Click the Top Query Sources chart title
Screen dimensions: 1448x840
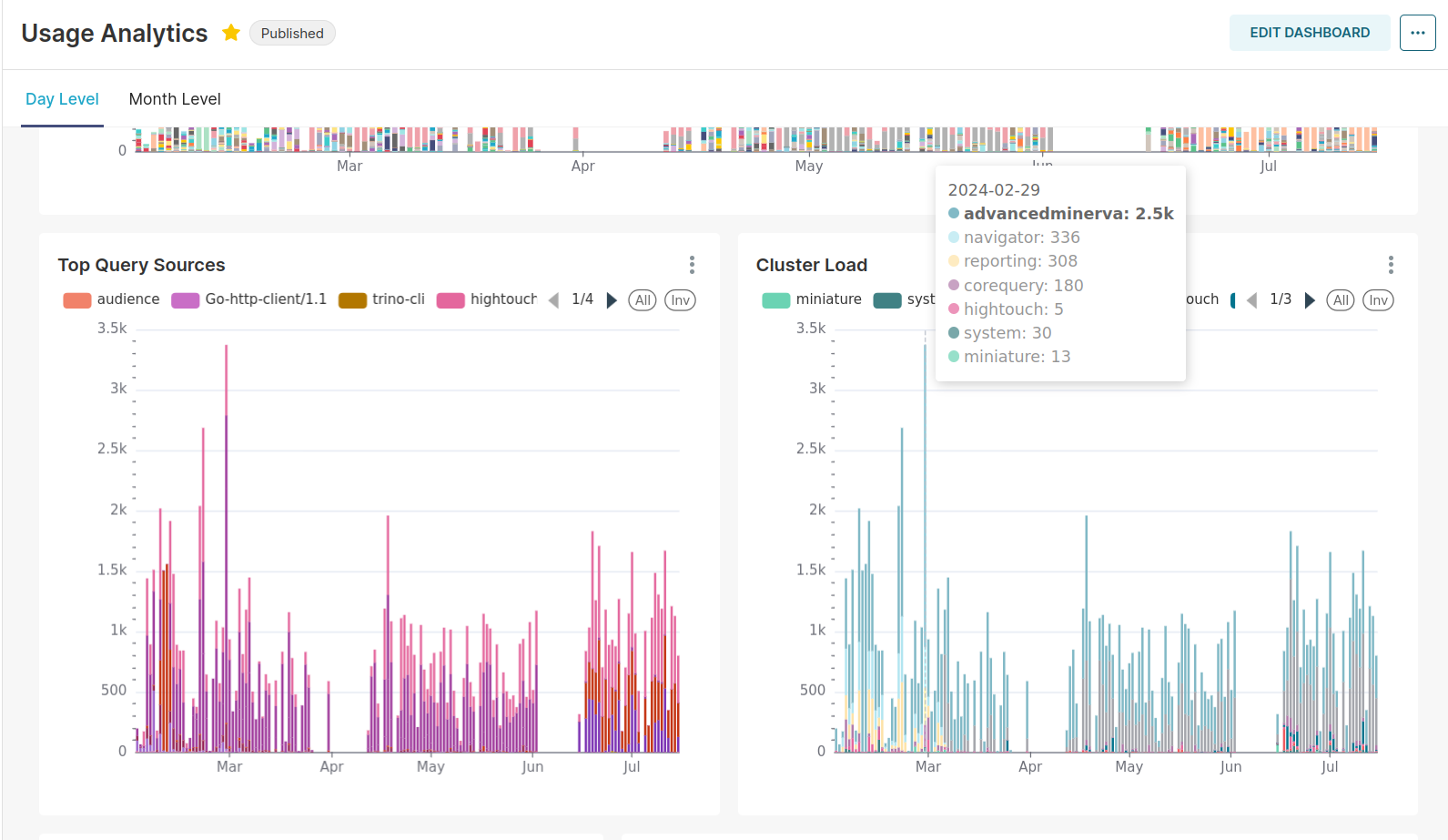coord(141,265)
